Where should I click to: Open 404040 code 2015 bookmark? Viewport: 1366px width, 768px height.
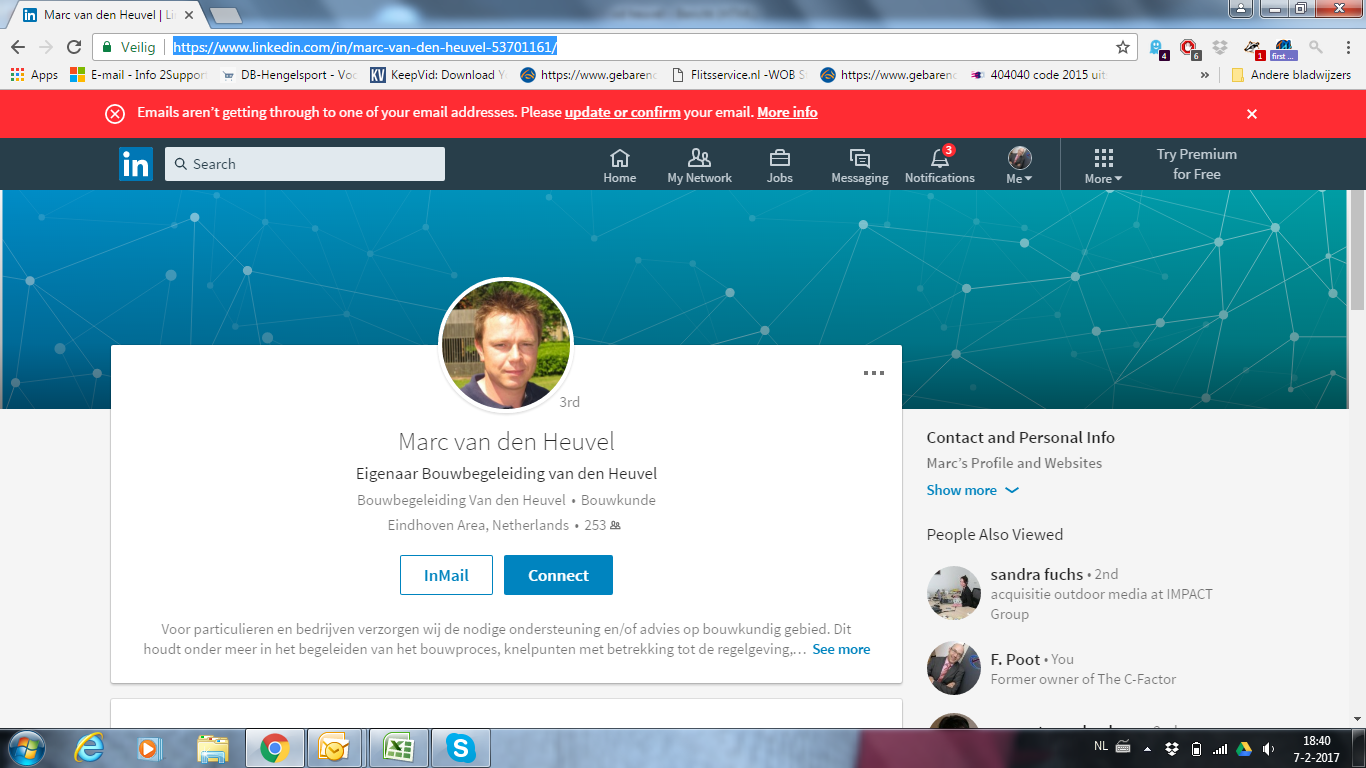click(x=1038, y=75)
